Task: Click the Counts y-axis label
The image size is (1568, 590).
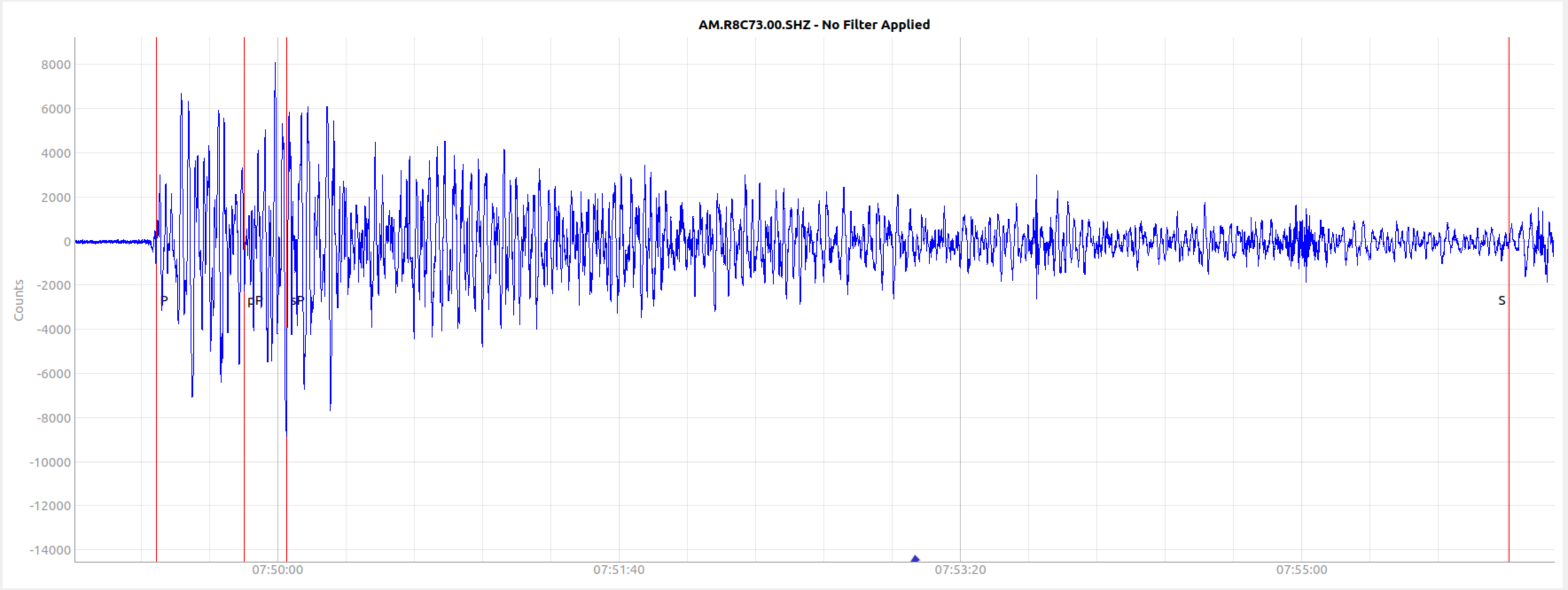Action: 19,300
